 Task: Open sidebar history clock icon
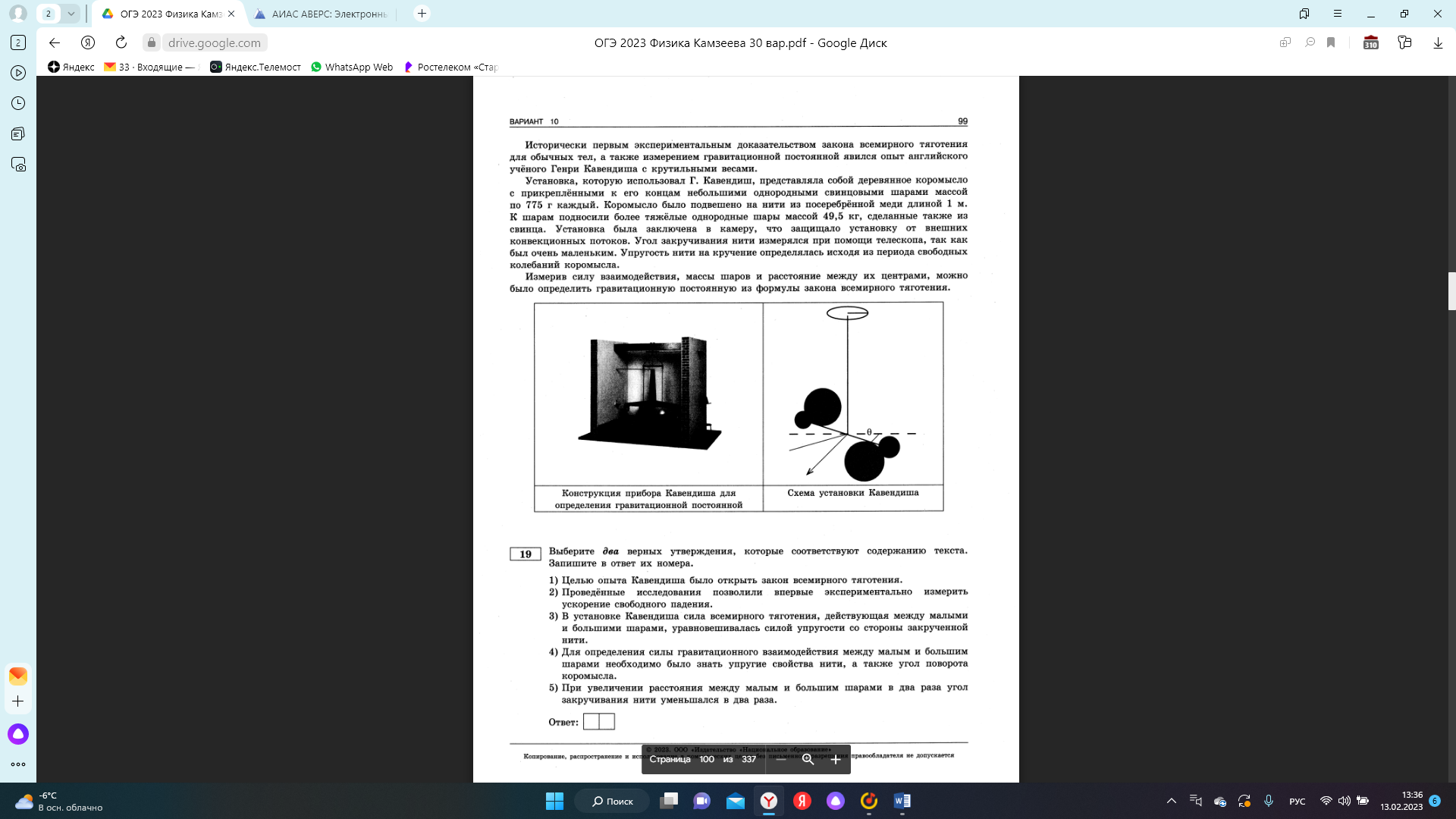tap(18, 103)
